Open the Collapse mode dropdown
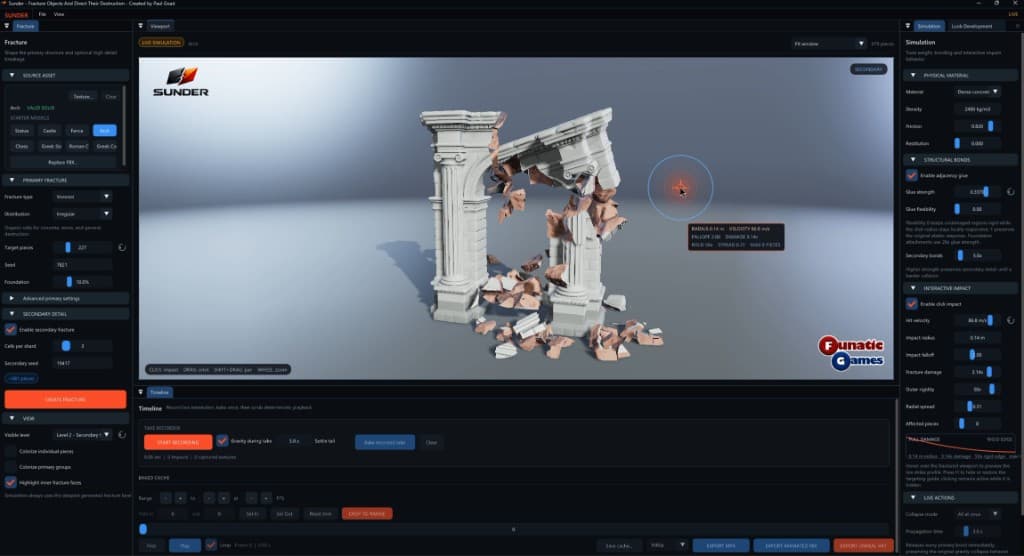Viewport: 1024px width, 556px height. tap(977, 514)
